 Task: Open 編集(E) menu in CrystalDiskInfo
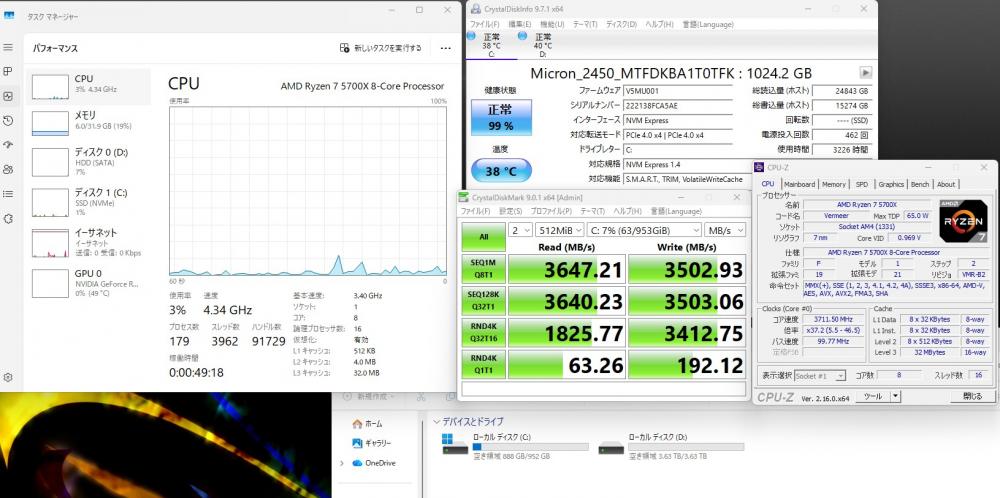coord(518,24)
